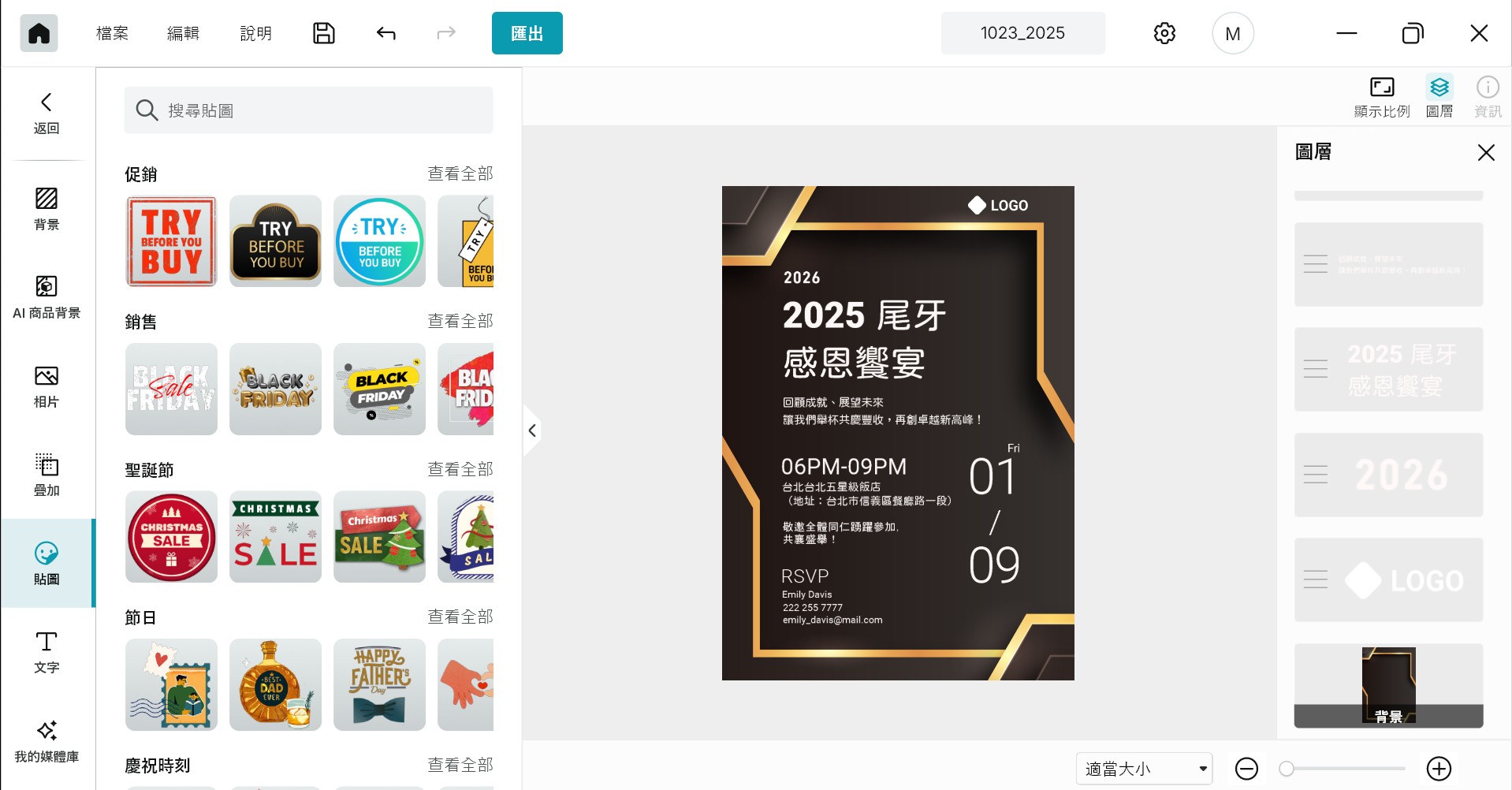Open the 疊加 (Overlay) panel
1512x790 pixels.
[x=47, y=475]
